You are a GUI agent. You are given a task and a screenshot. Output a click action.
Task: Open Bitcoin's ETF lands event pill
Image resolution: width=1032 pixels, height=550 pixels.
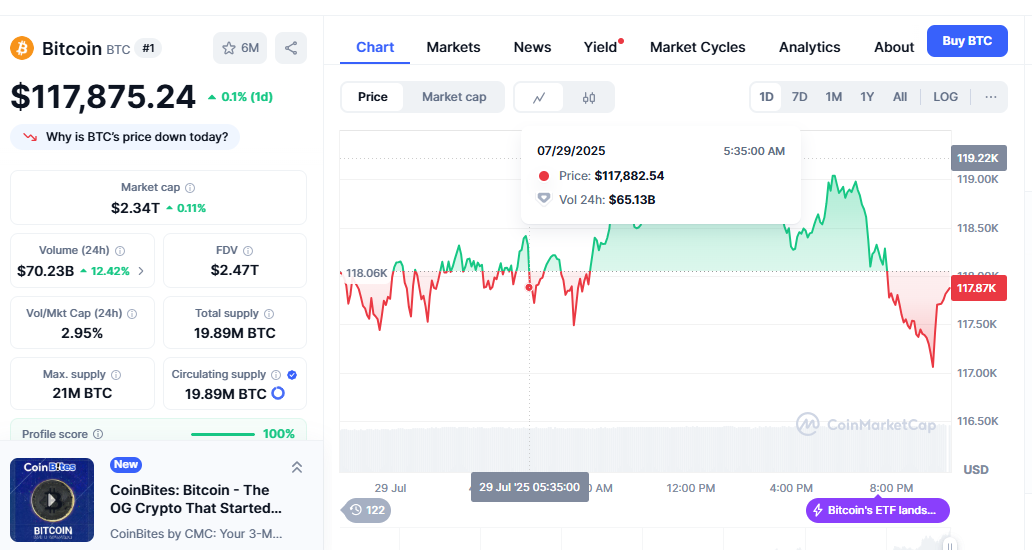(x=877, y=510)
